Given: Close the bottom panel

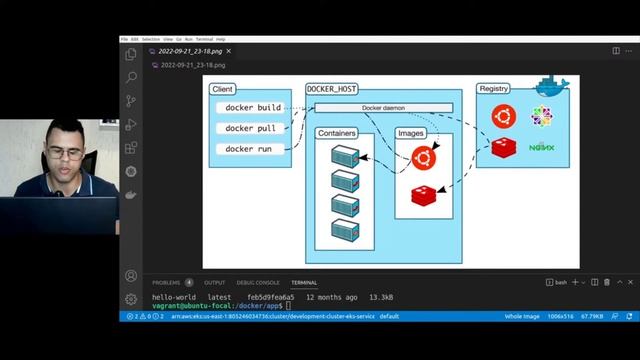Looking at the screenshot, I should 631,282.
